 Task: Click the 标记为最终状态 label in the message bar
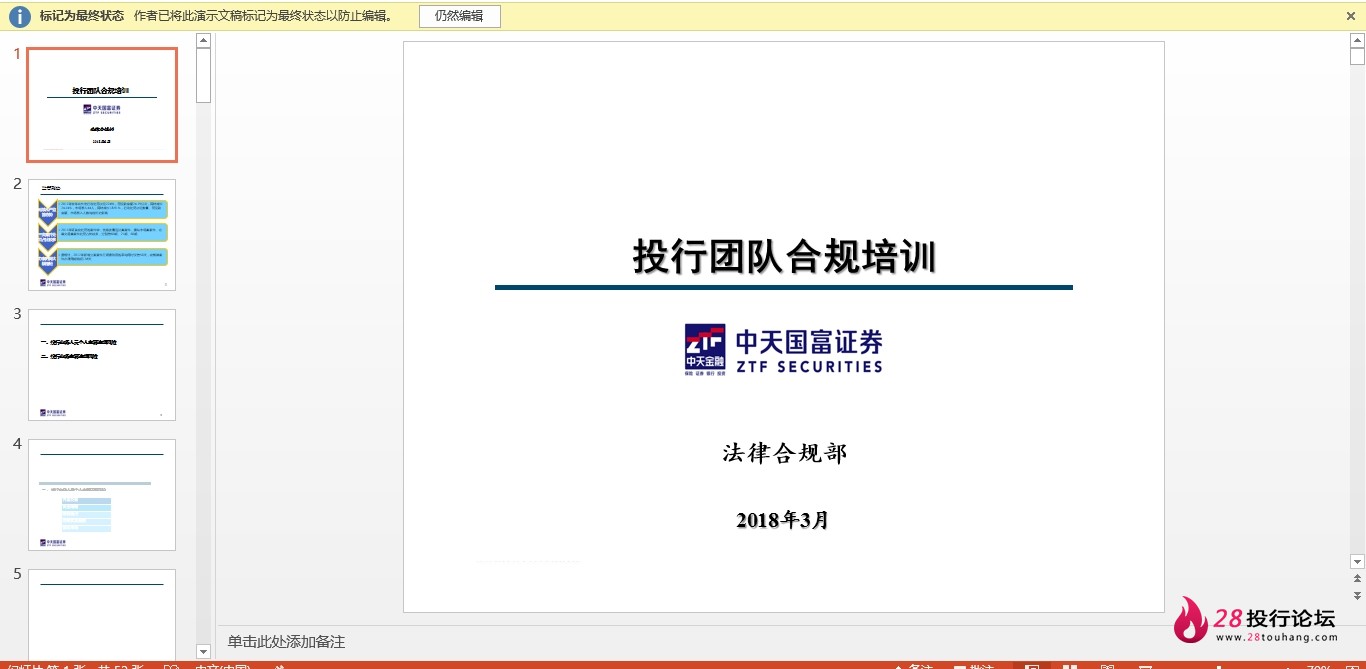coord(82,16)
